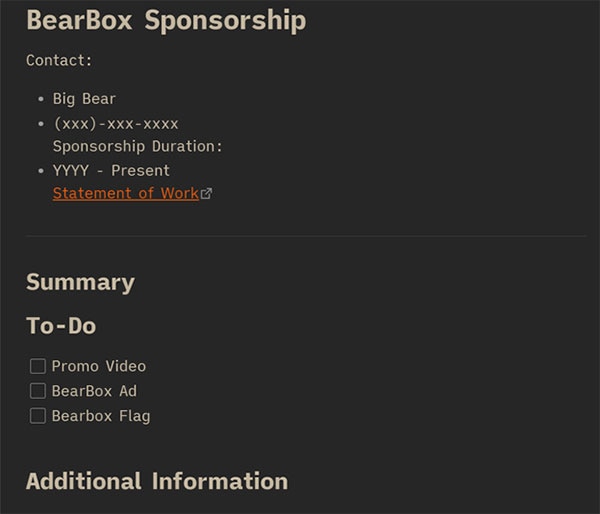
Task: Click the Additional Information heading
Action: (156, 481)
